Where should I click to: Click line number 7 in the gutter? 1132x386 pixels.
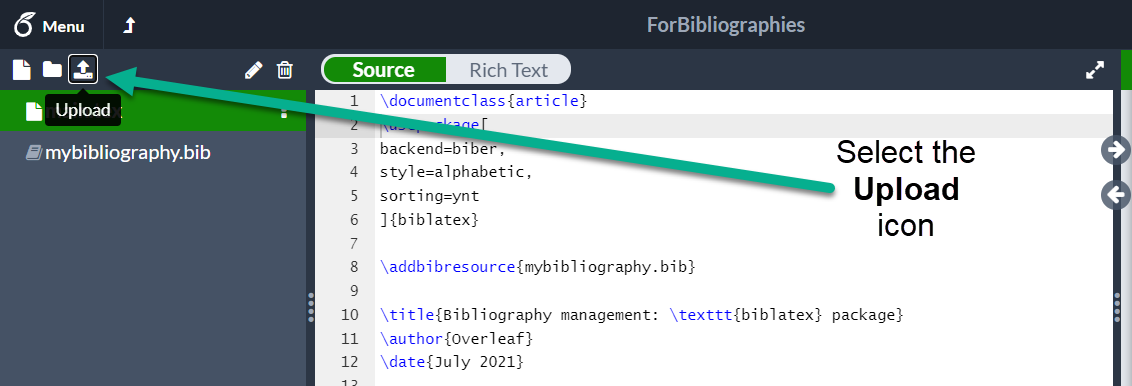[353, 243]
